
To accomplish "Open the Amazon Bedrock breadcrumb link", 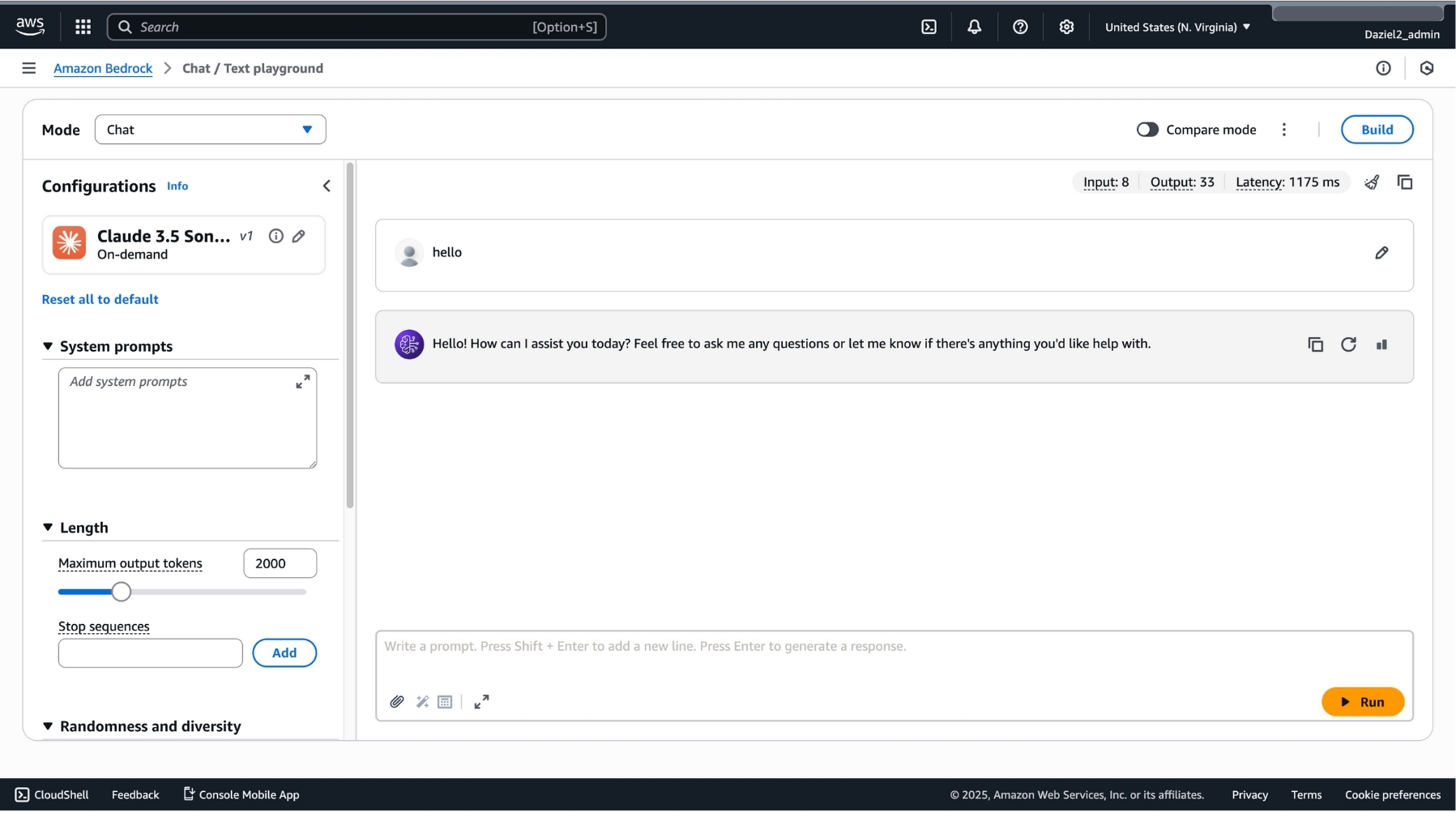I will point(102,68).
